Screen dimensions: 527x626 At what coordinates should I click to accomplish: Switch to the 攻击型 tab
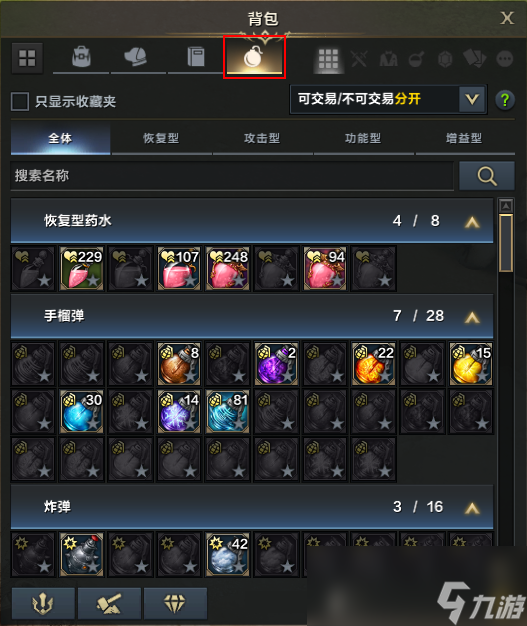click(x=262, y=138)
